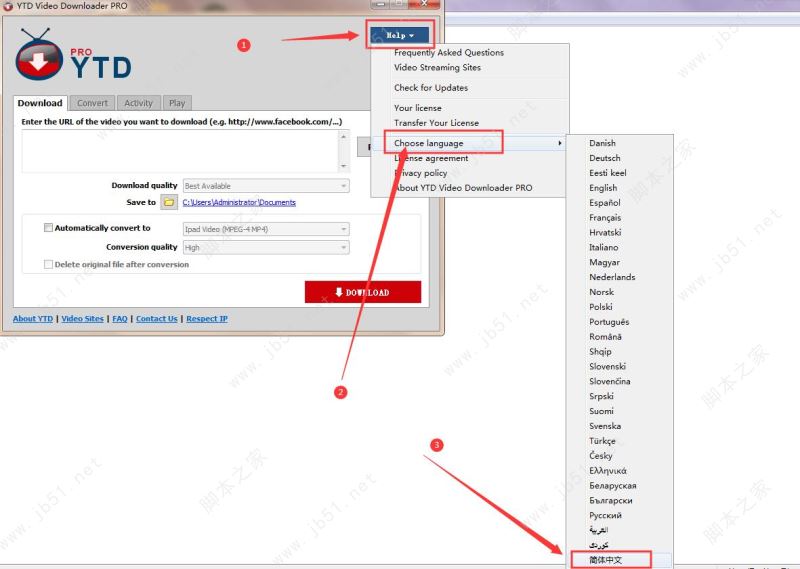Viewport: 800px width, 569px height.
Task: Choose Español language
Action: (x=619, y=203)
